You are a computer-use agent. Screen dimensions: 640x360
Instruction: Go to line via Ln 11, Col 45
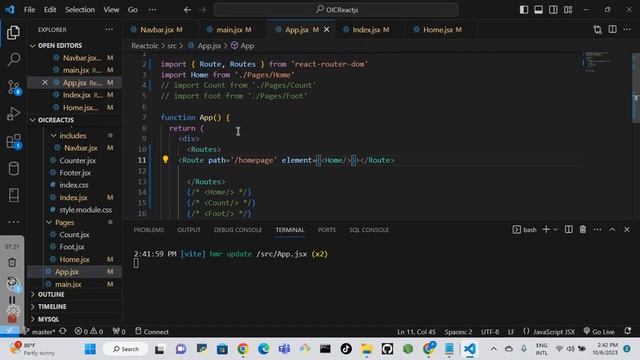pos(416,332)
